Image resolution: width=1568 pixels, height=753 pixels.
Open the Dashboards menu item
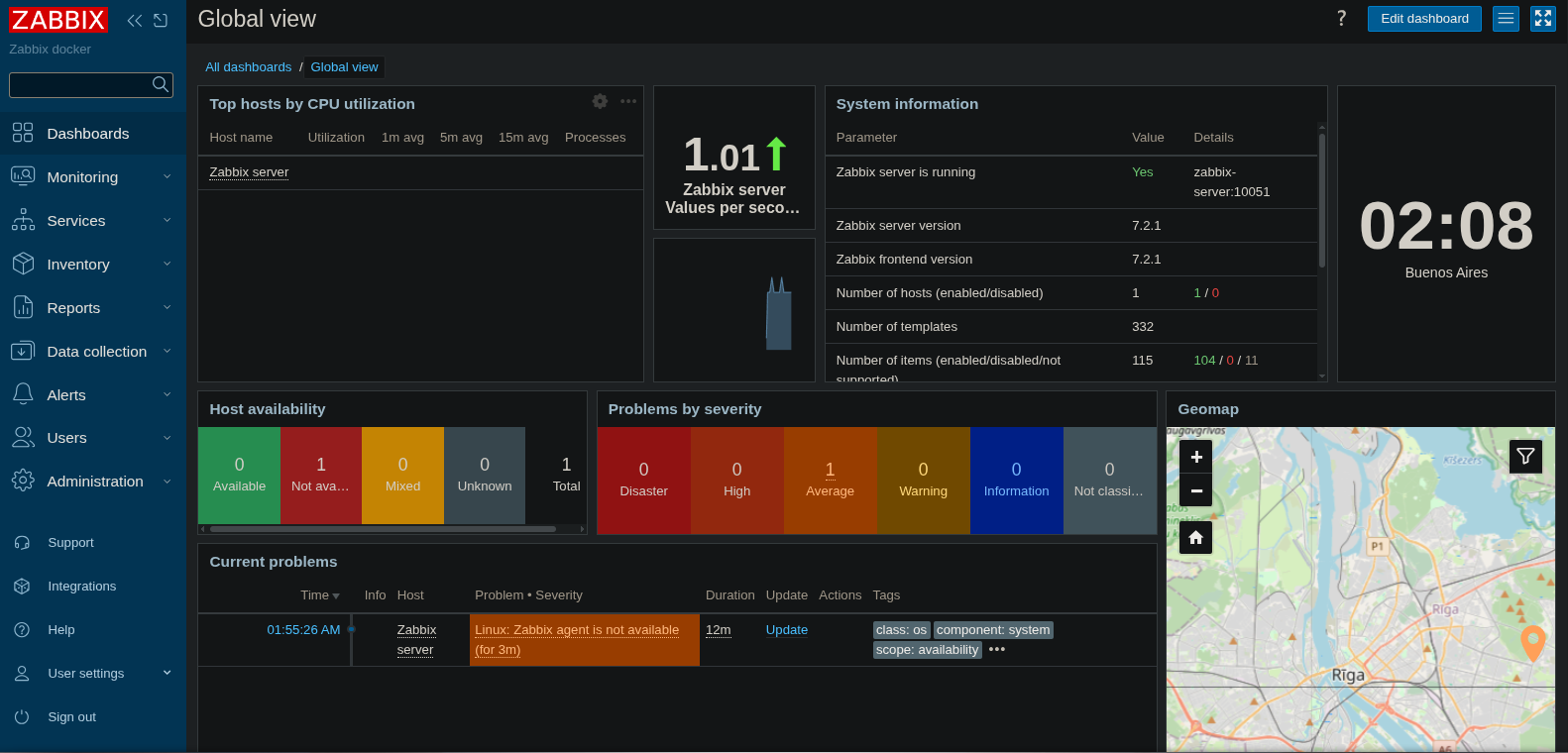pyautogui.click(x=87, y=134)
